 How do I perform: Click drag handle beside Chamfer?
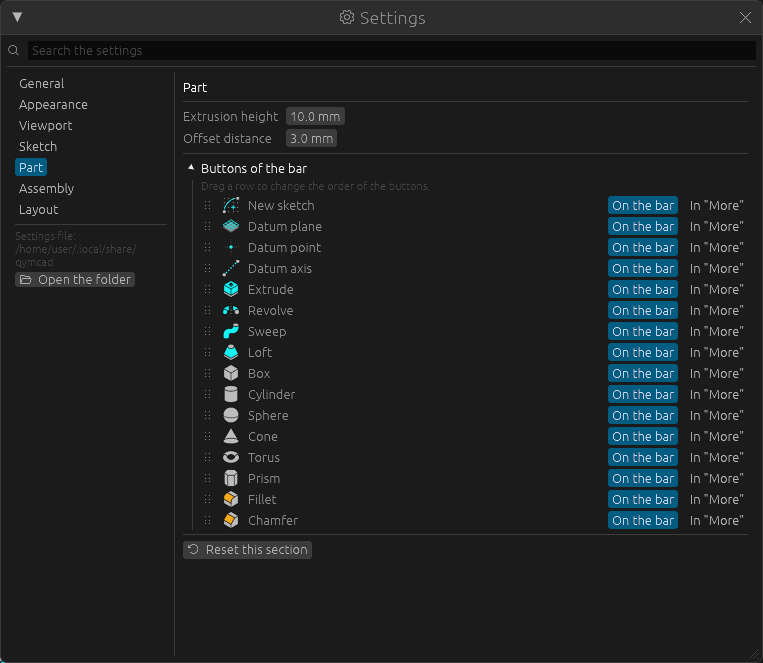click(x=207, y=520)
